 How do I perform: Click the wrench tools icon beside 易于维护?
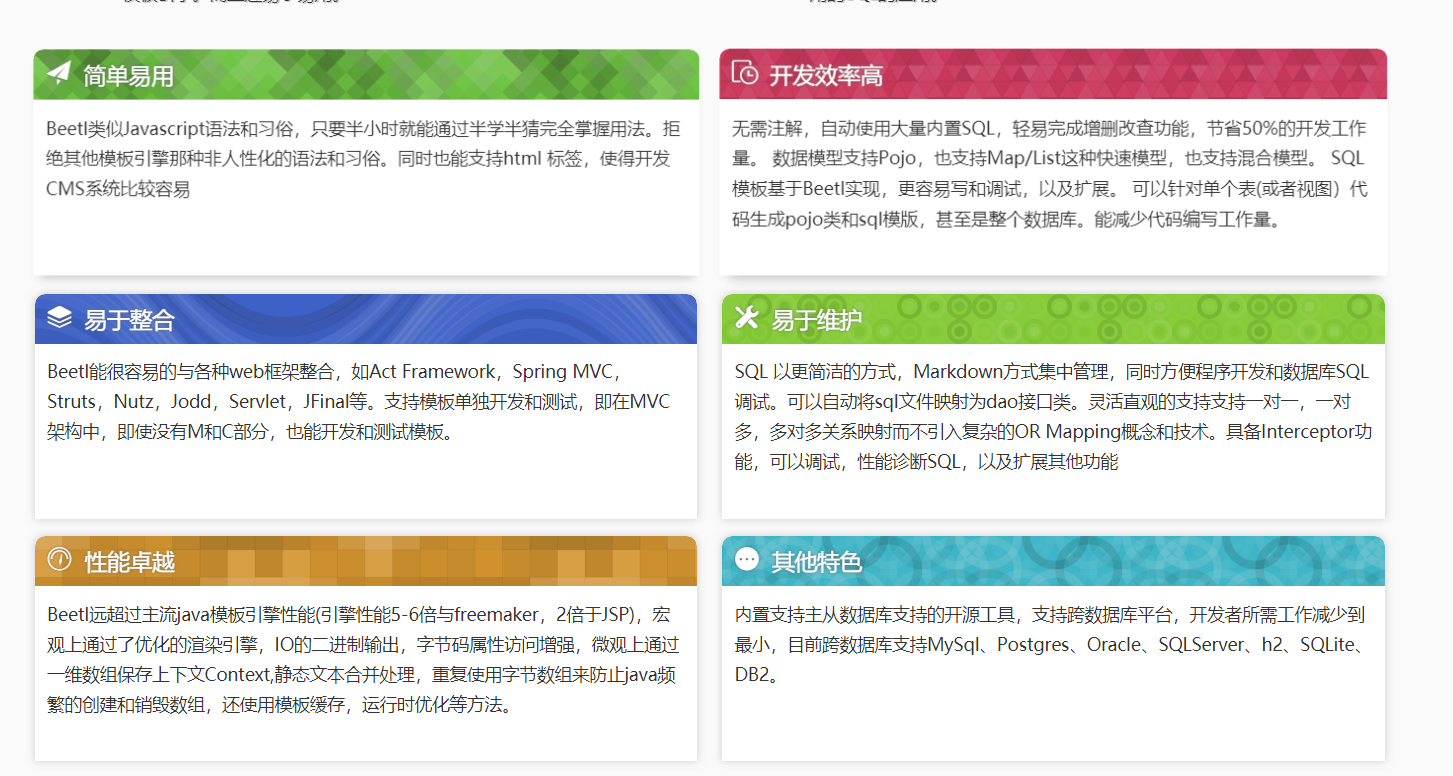click(747, 318)
